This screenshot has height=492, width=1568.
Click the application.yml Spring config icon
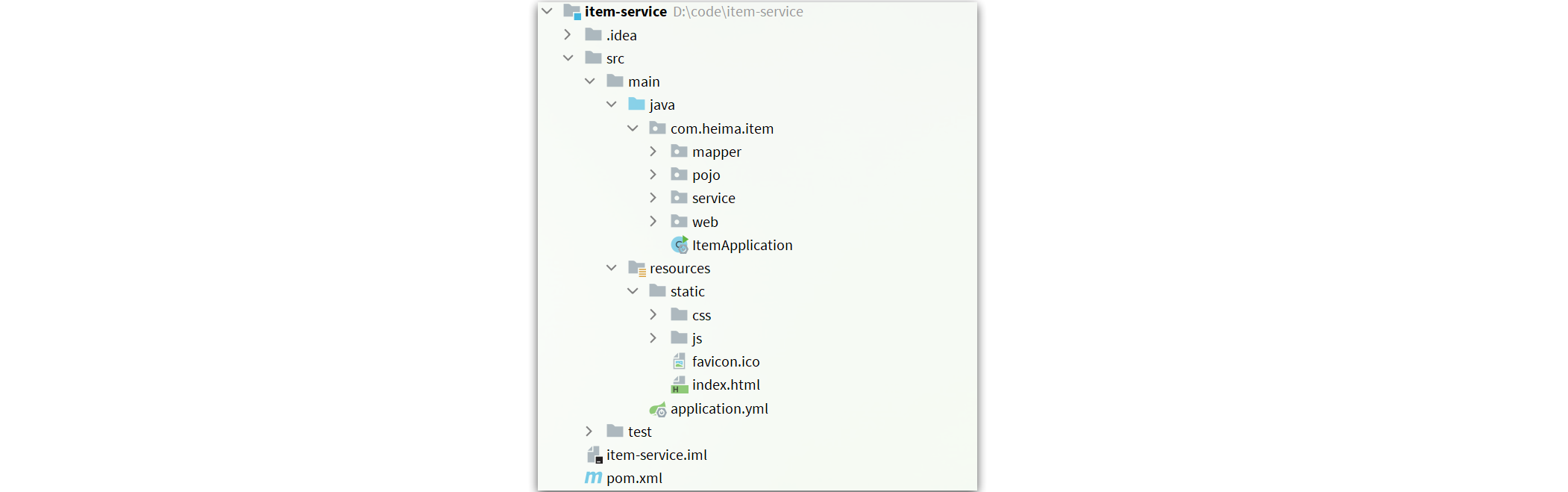658,409
